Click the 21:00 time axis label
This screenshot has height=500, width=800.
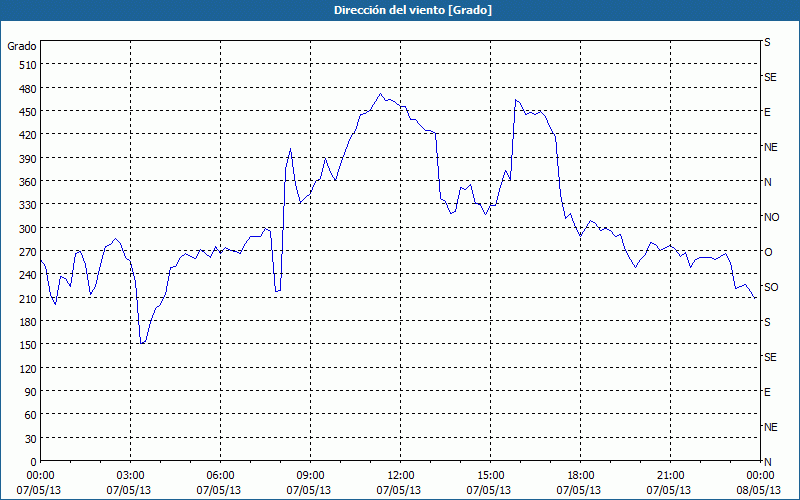pyautogui.click(x=670, y=476)
